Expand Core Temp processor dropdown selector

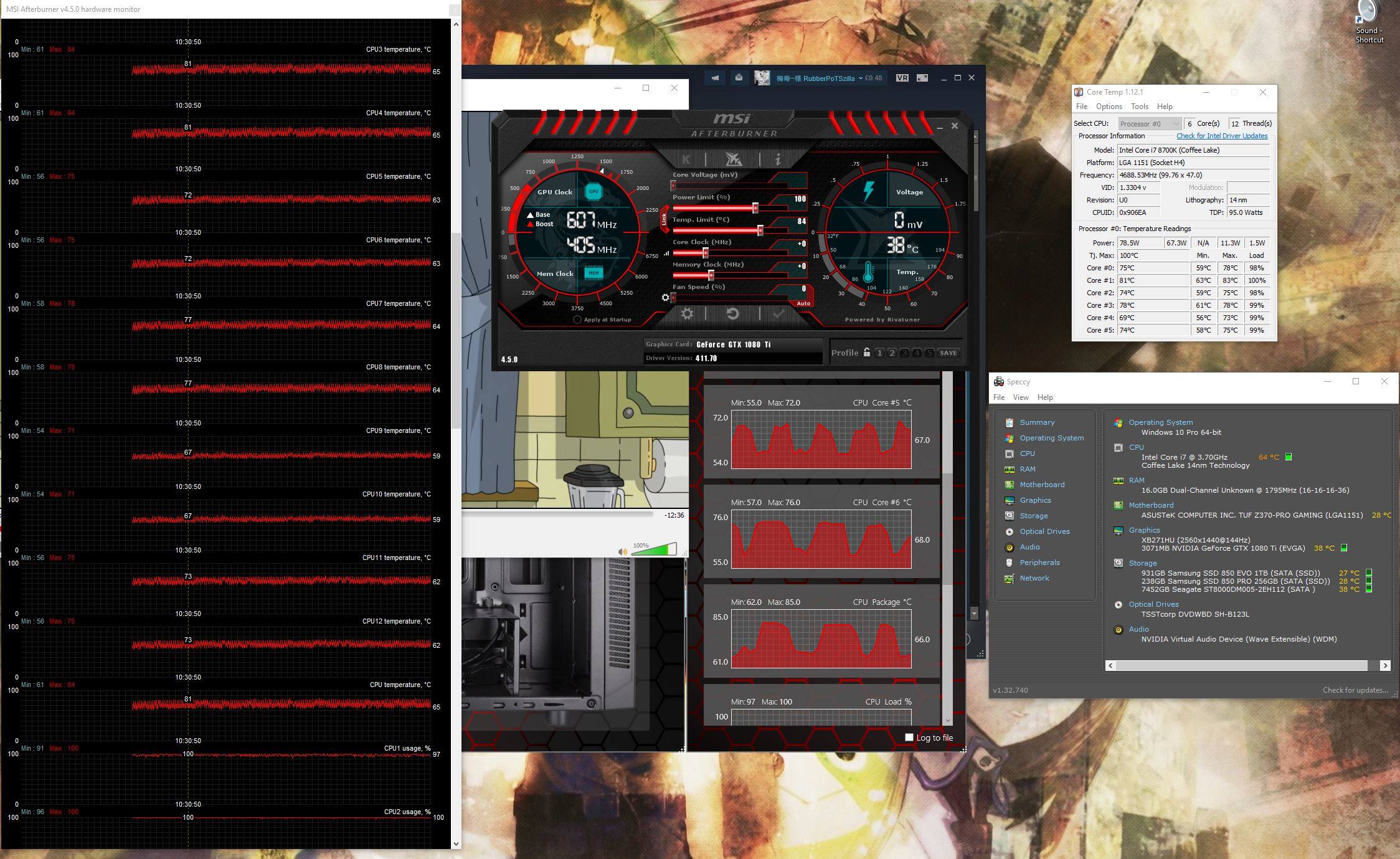[1168, 123]
